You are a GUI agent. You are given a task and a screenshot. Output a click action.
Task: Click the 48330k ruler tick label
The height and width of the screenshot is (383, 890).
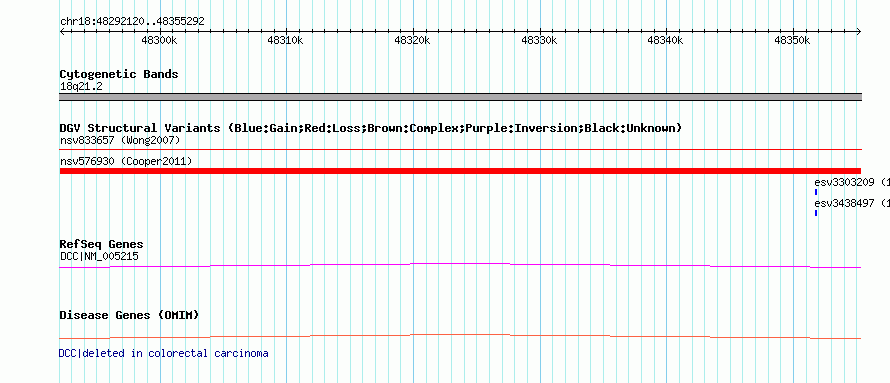(540, 41)
